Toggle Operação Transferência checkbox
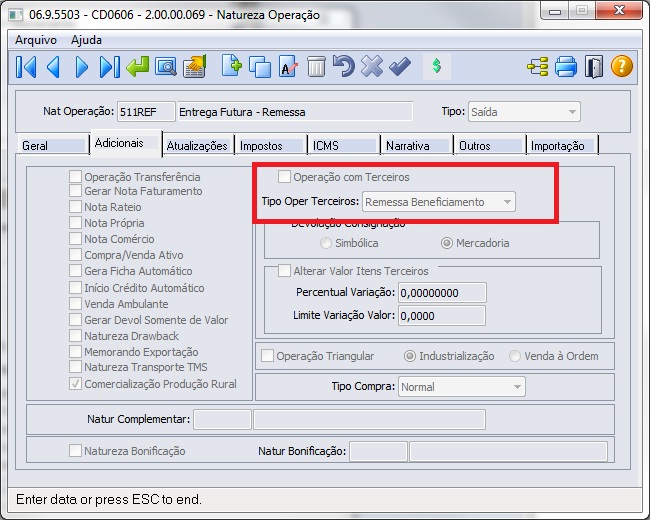This screenshot has width=650, height=520. [75, 176]
